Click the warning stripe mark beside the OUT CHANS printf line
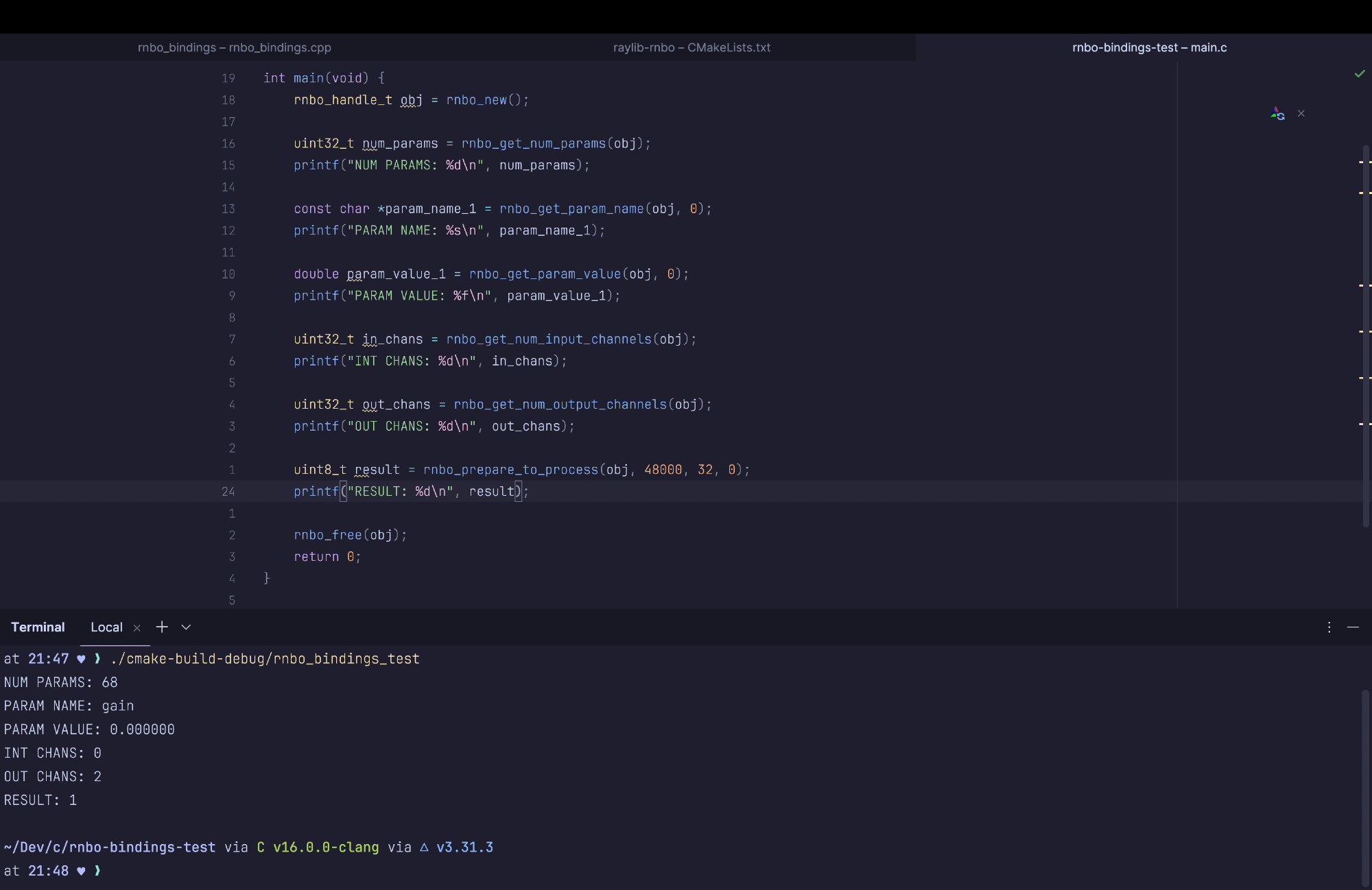 pyautogui.click(x=1364, y=424)
